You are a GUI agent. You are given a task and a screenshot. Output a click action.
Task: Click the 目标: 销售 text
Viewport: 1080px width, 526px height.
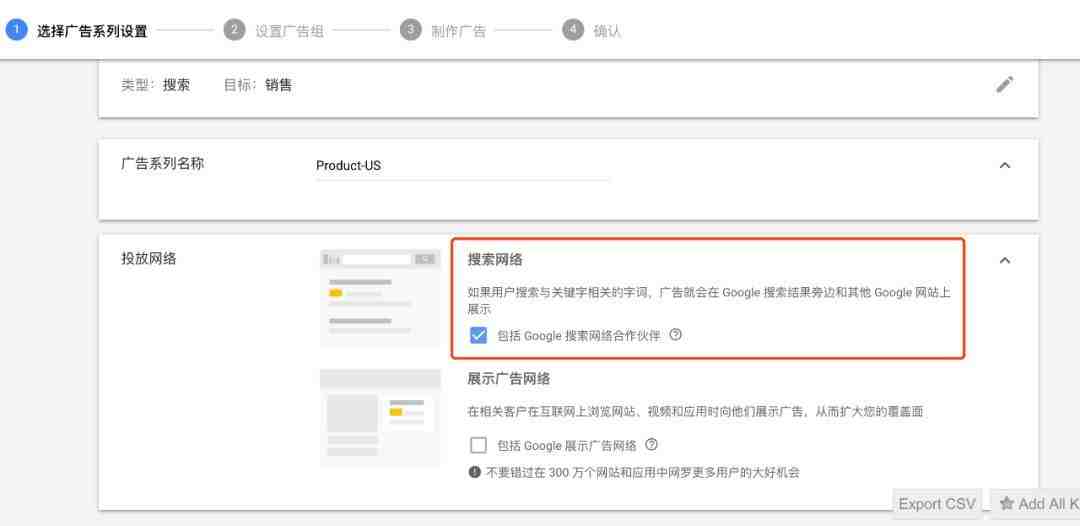pos(258,85)
